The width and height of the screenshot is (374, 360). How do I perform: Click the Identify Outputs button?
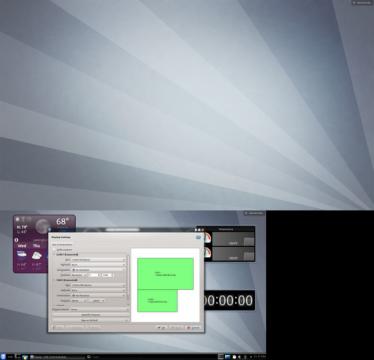tap(91, 315)
